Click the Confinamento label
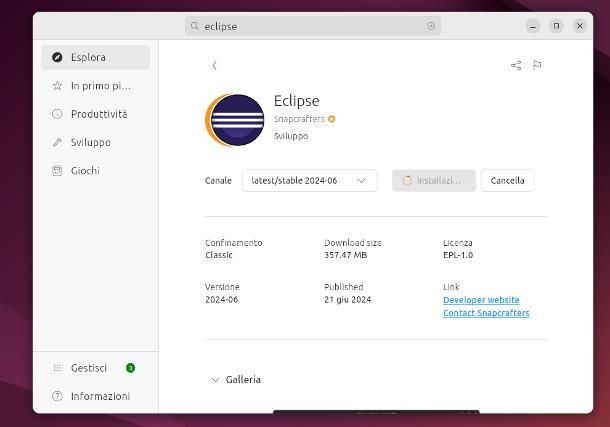The width and height of the screenshot is (610, 427). click(233, 243)
